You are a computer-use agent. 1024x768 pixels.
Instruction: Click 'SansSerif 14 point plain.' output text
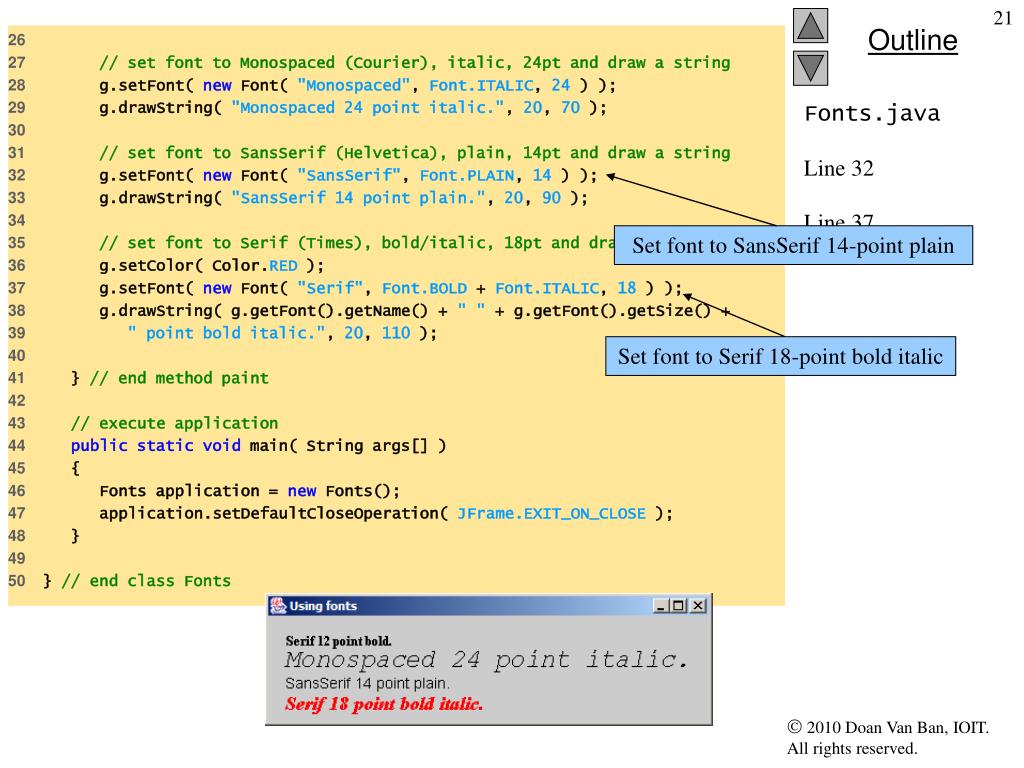tap(367, 684)
